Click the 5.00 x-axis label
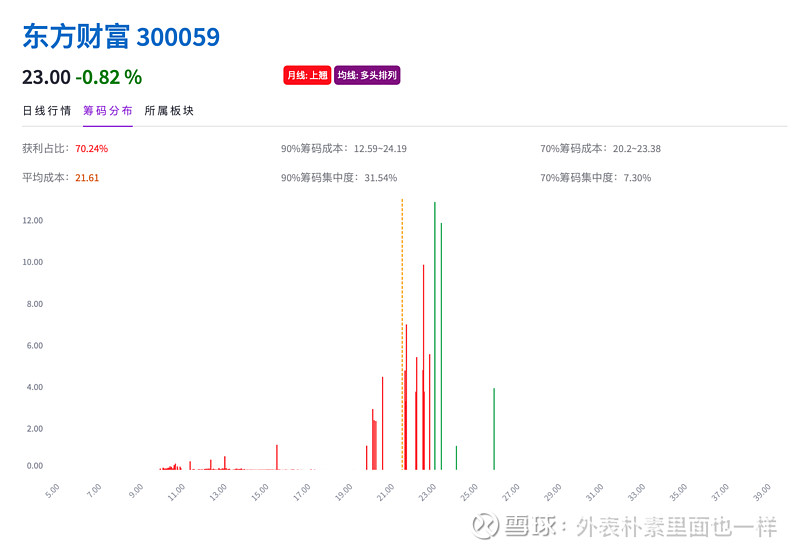This screenshot has height=551, width=800. (x=52, y=491)
